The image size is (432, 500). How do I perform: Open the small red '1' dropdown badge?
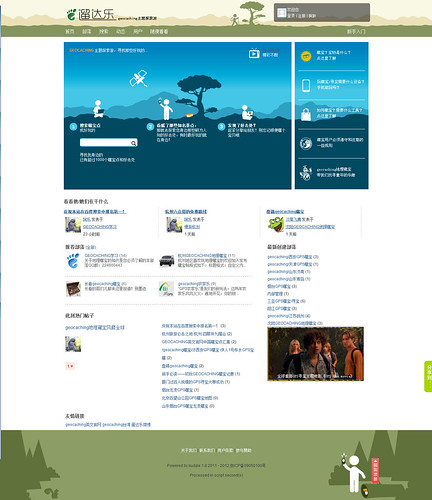pyautogui.click(x=70, y=366)
